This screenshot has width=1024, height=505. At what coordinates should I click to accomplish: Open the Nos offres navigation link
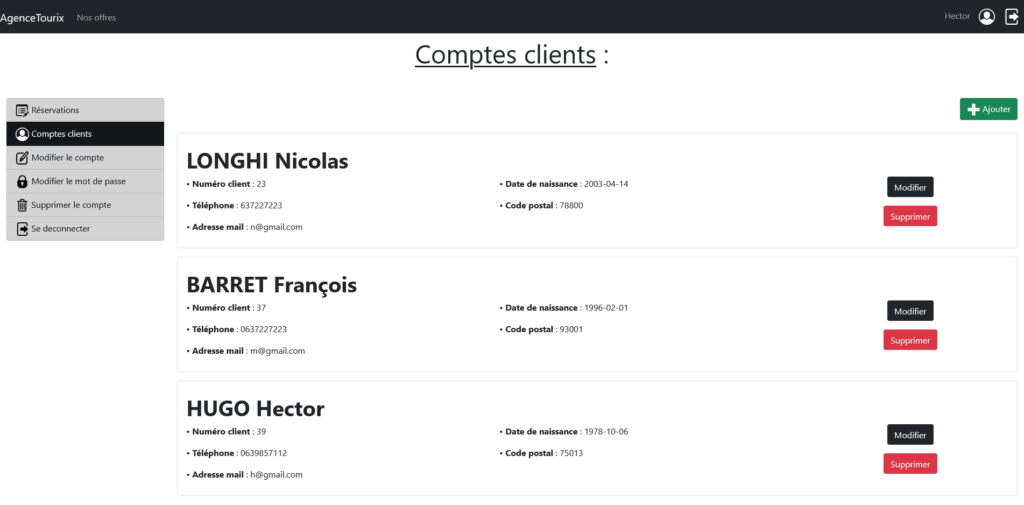96,17
